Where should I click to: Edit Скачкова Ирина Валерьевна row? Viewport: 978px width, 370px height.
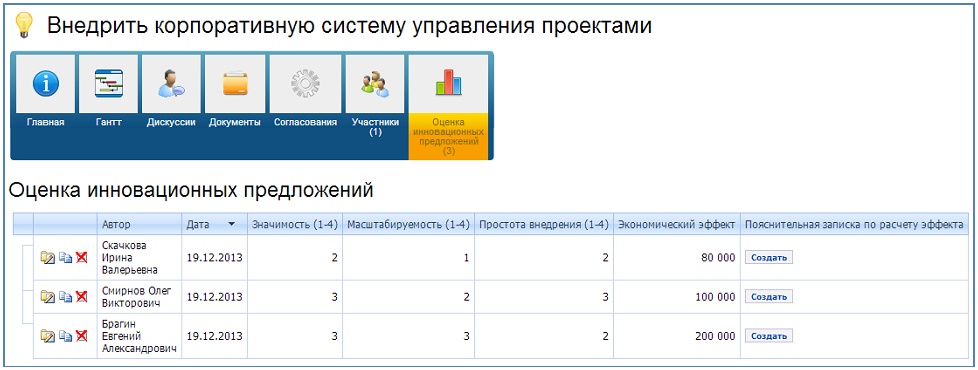[47, 258]
